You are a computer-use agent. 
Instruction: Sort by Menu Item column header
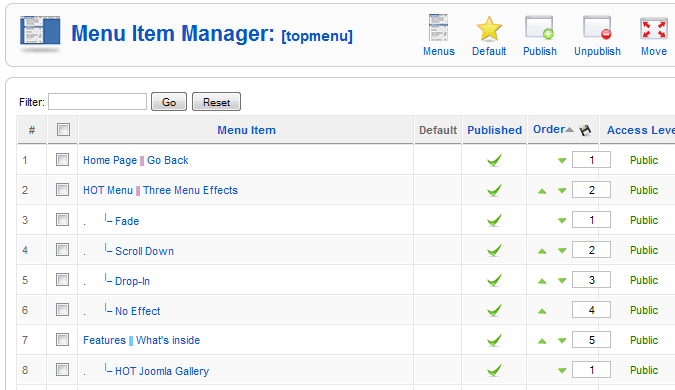click(246, 130)
